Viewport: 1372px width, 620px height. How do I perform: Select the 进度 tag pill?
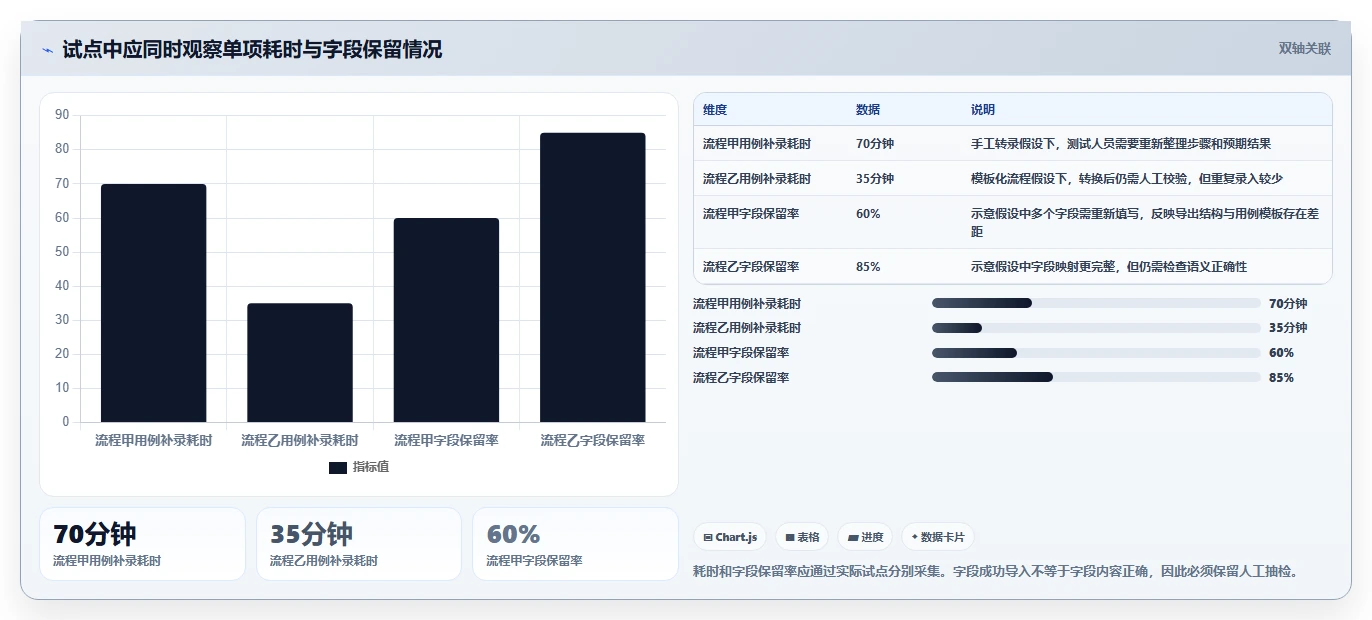click(x=865, y=537)
